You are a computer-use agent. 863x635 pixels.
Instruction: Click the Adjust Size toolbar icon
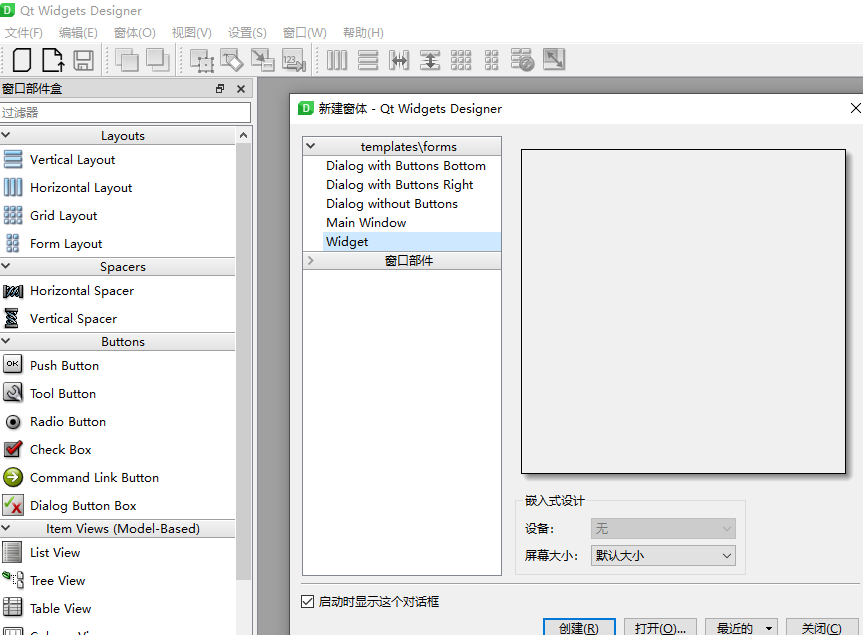click(x=554, y=59)
